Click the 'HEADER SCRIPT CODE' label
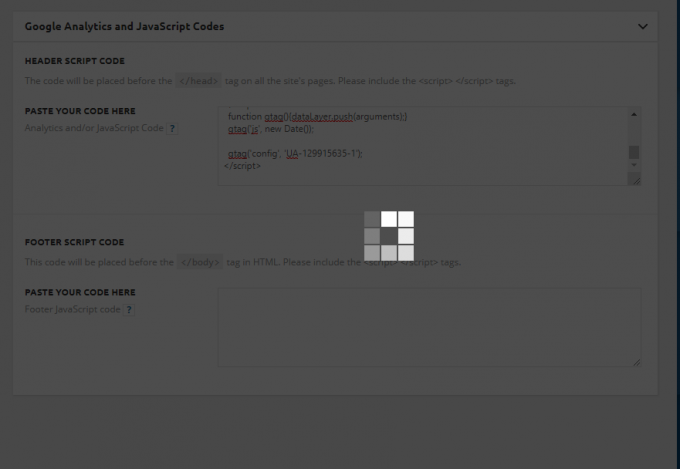The height and width of the screenshot is (469, 680). pyautogui.click(x=75, y=61)
